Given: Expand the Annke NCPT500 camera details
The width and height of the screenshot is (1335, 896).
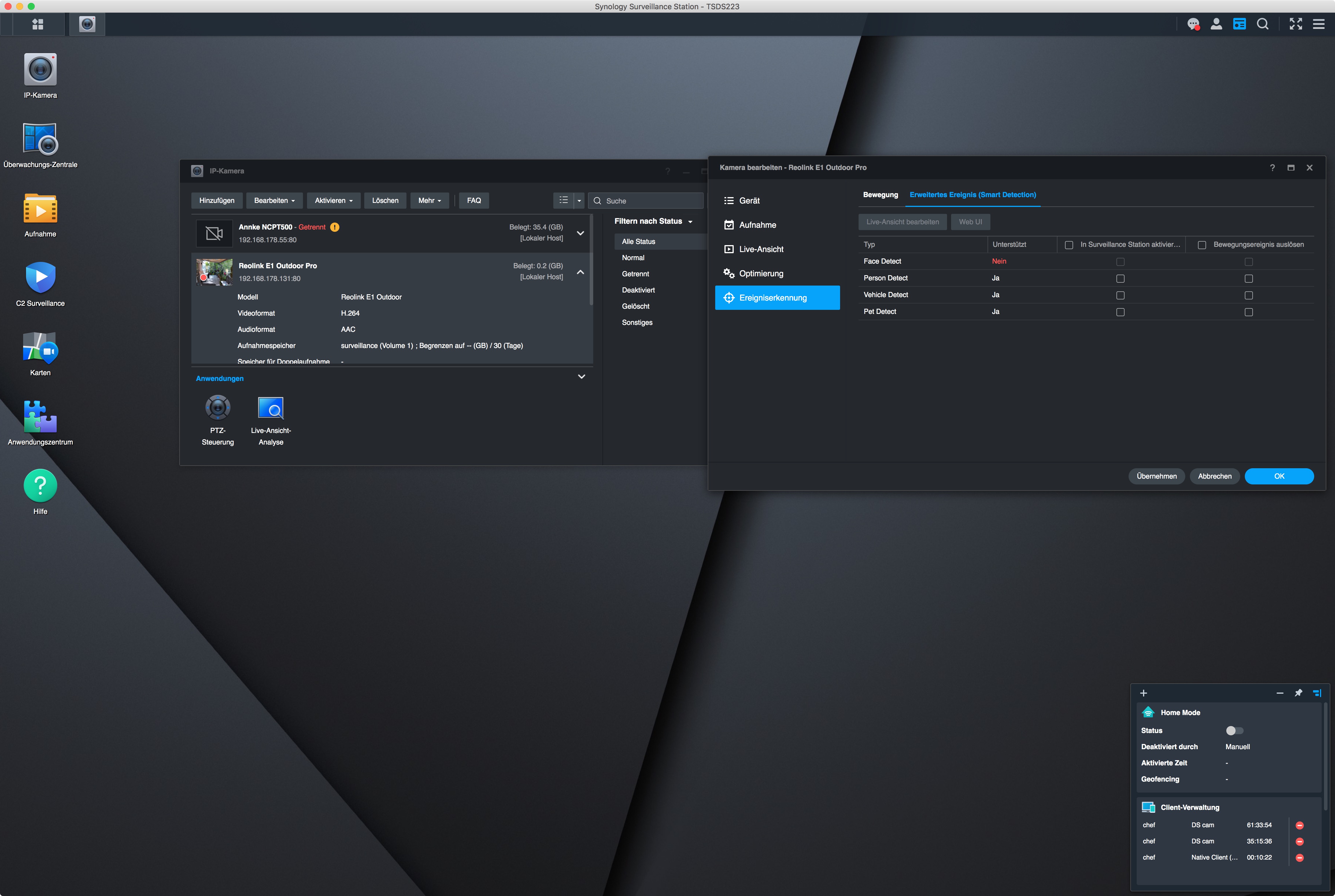Looking at the screenshot, I should pos(580,233).
